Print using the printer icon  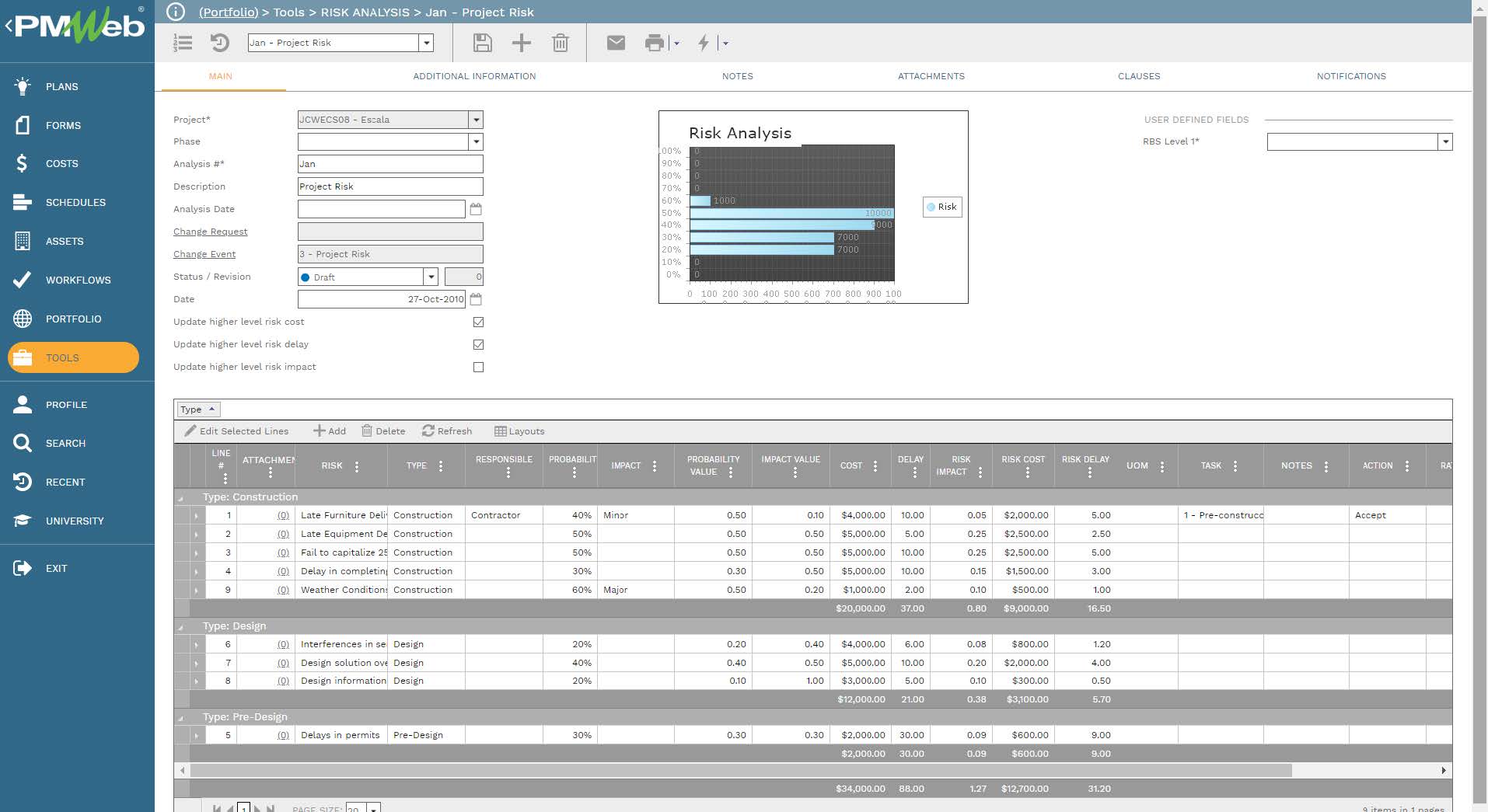(655, 43)
